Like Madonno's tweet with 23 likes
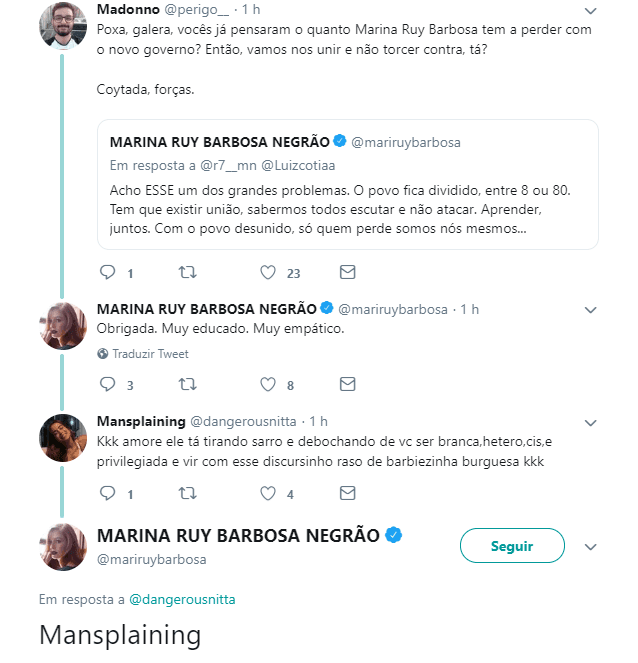Image resolution: width=638 pixels, height=663 pixels. (x=268, y=272)
